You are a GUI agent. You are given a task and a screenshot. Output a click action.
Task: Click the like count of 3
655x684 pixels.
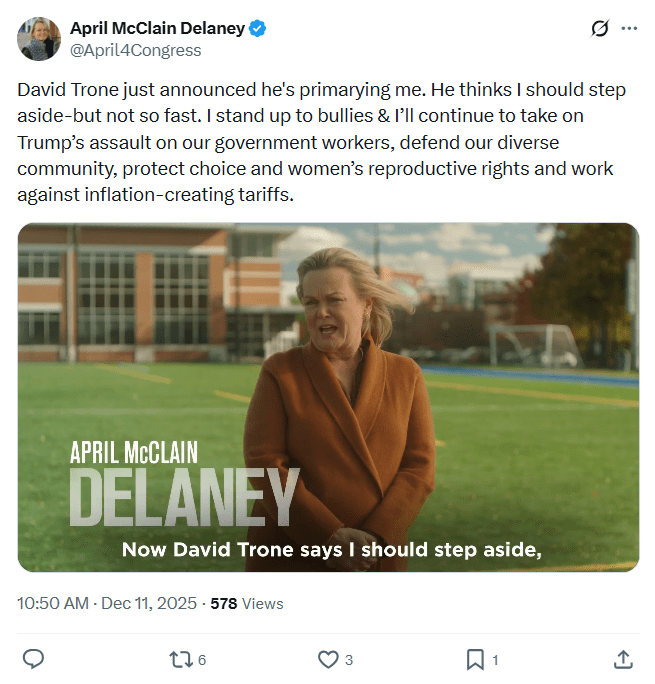(349, 659)
